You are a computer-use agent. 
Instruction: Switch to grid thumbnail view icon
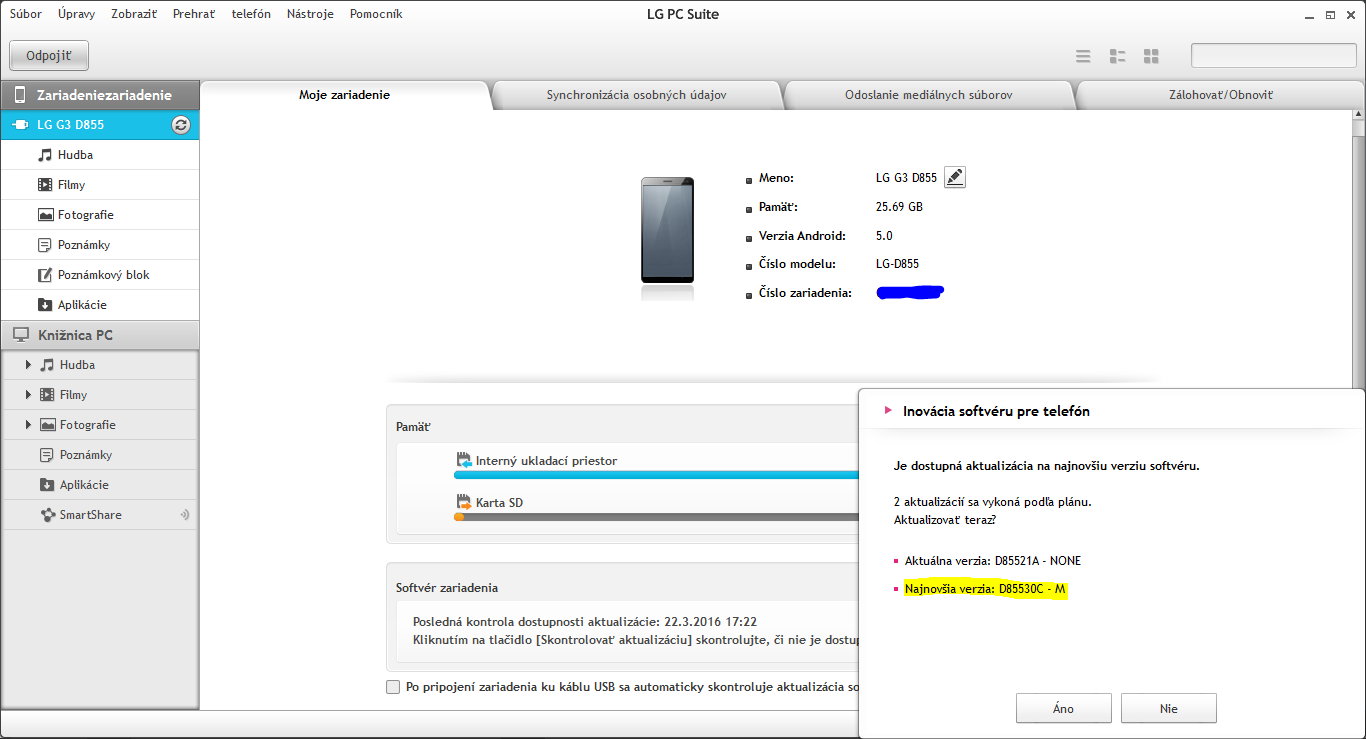coord(1151,56)
